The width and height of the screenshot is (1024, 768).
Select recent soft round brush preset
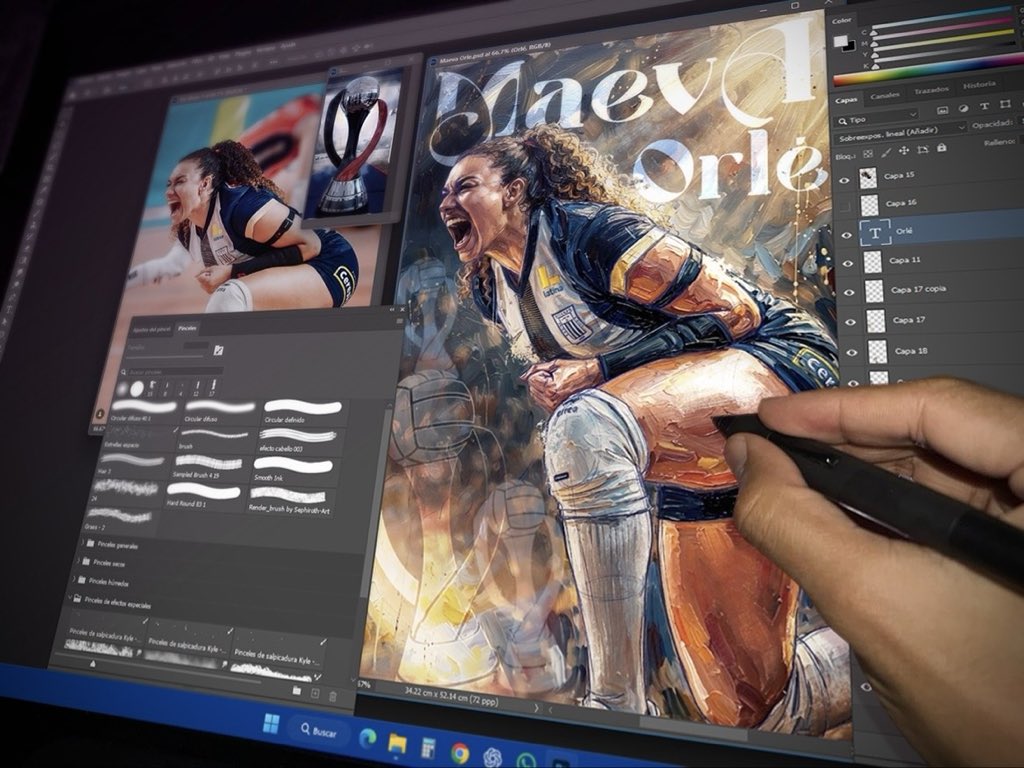coord(122,389)
